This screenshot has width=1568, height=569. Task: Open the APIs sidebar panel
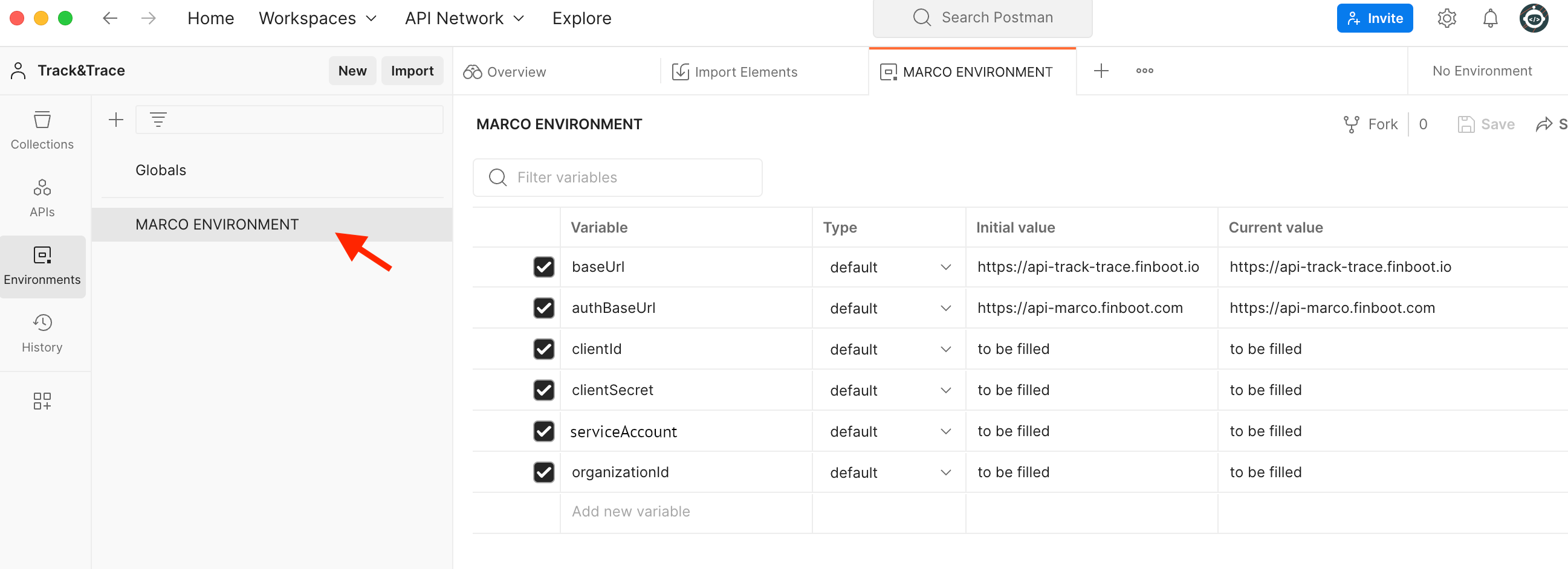click(x=42, y=198)
